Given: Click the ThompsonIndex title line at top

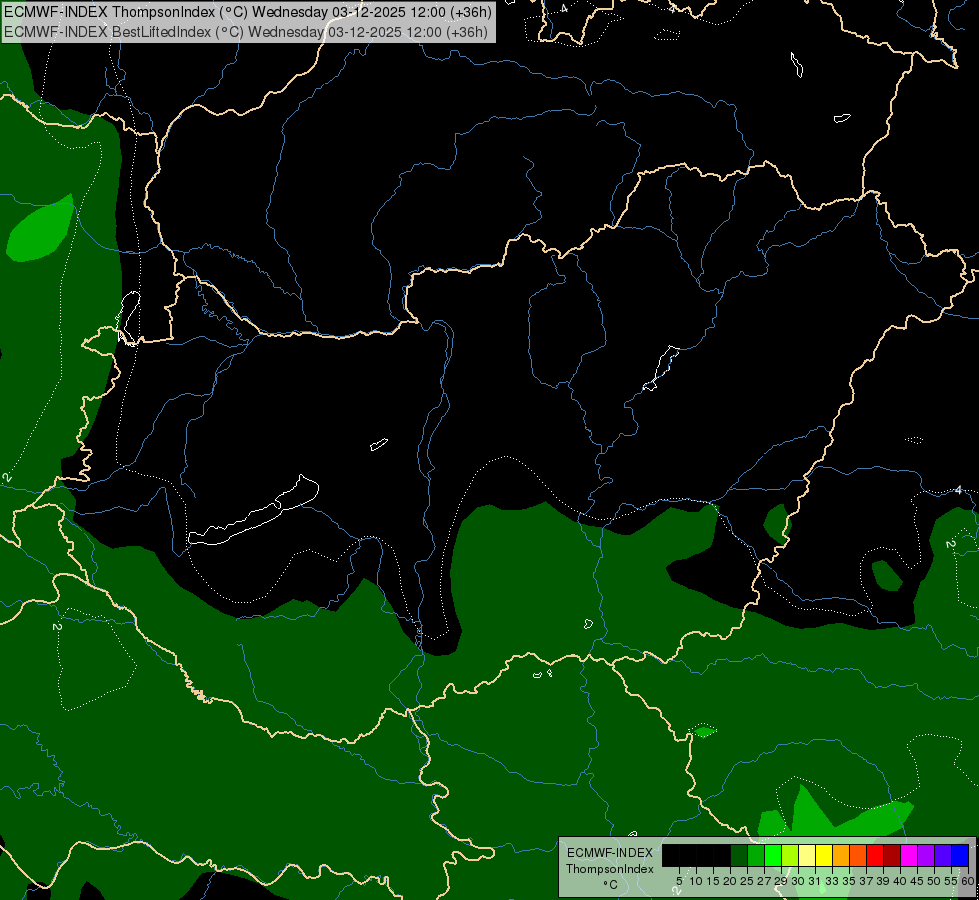Looking at the screenshot, I should [248, 12].
